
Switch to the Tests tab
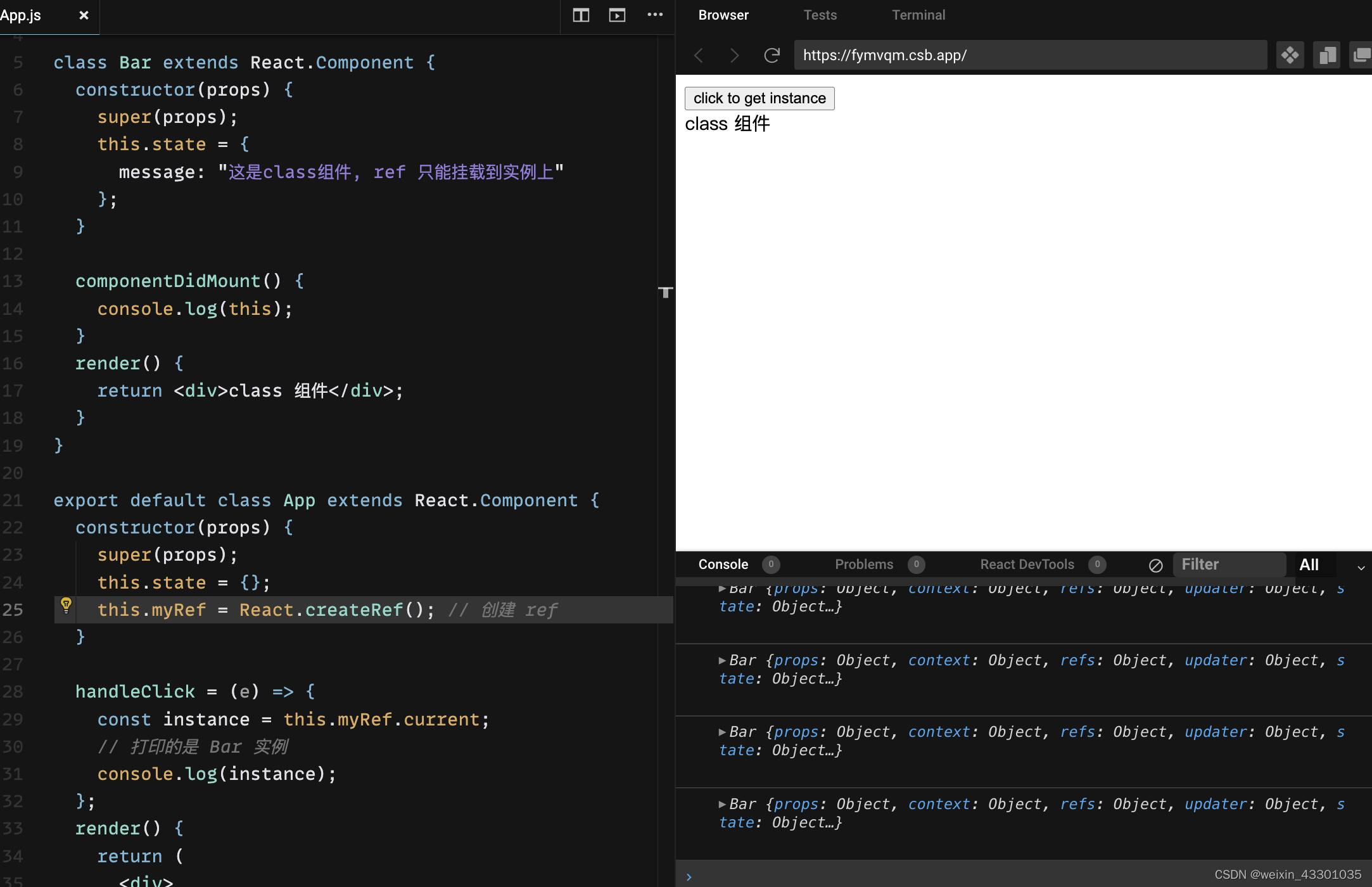[819, 14]
